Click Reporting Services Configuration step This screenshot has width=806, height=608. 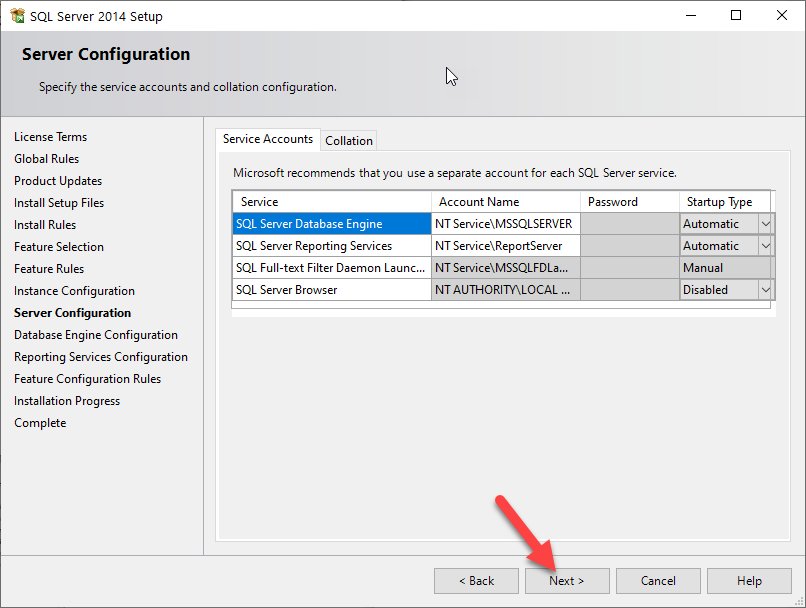click(101, 357)
